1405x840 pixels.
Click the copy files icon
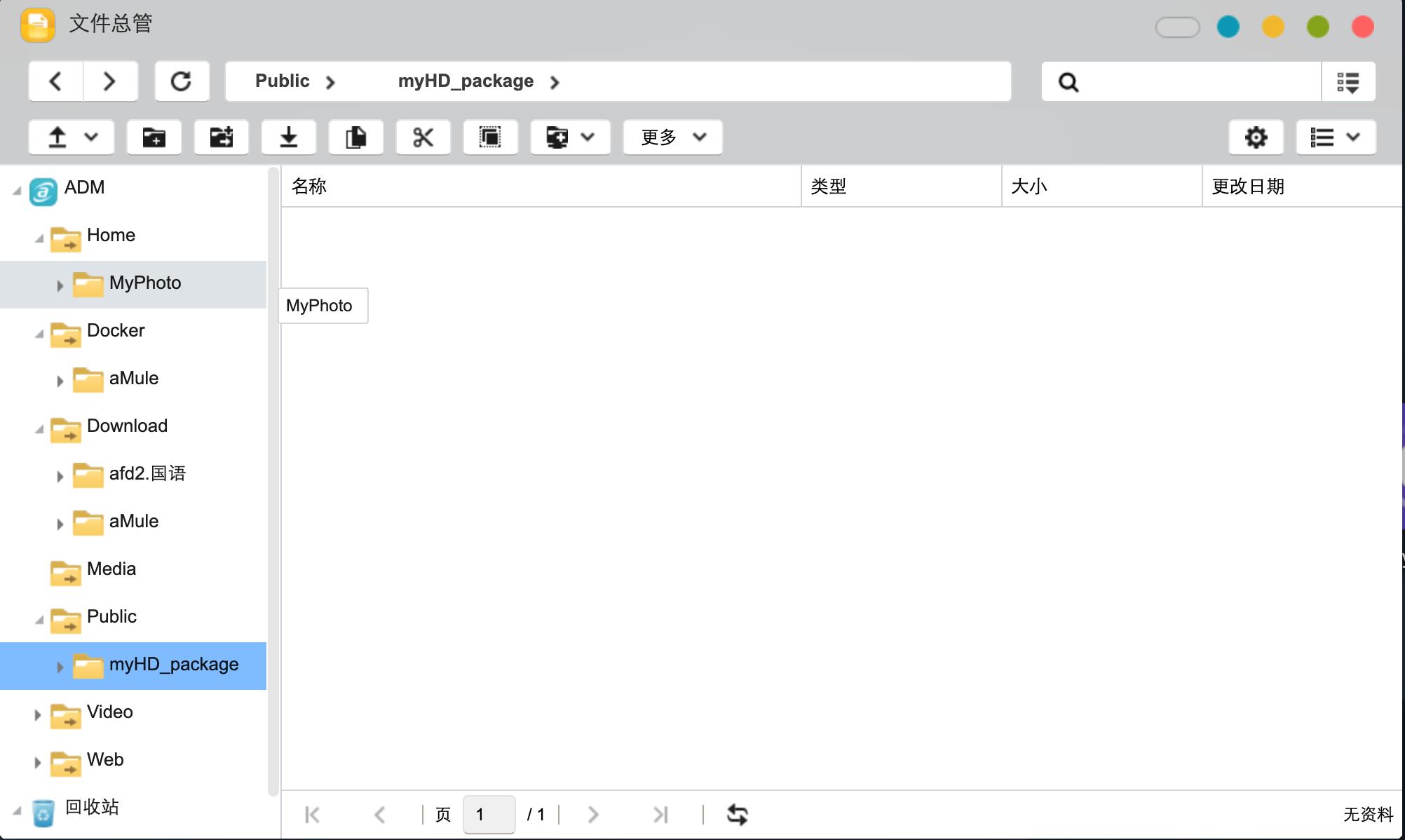[355, 137]
